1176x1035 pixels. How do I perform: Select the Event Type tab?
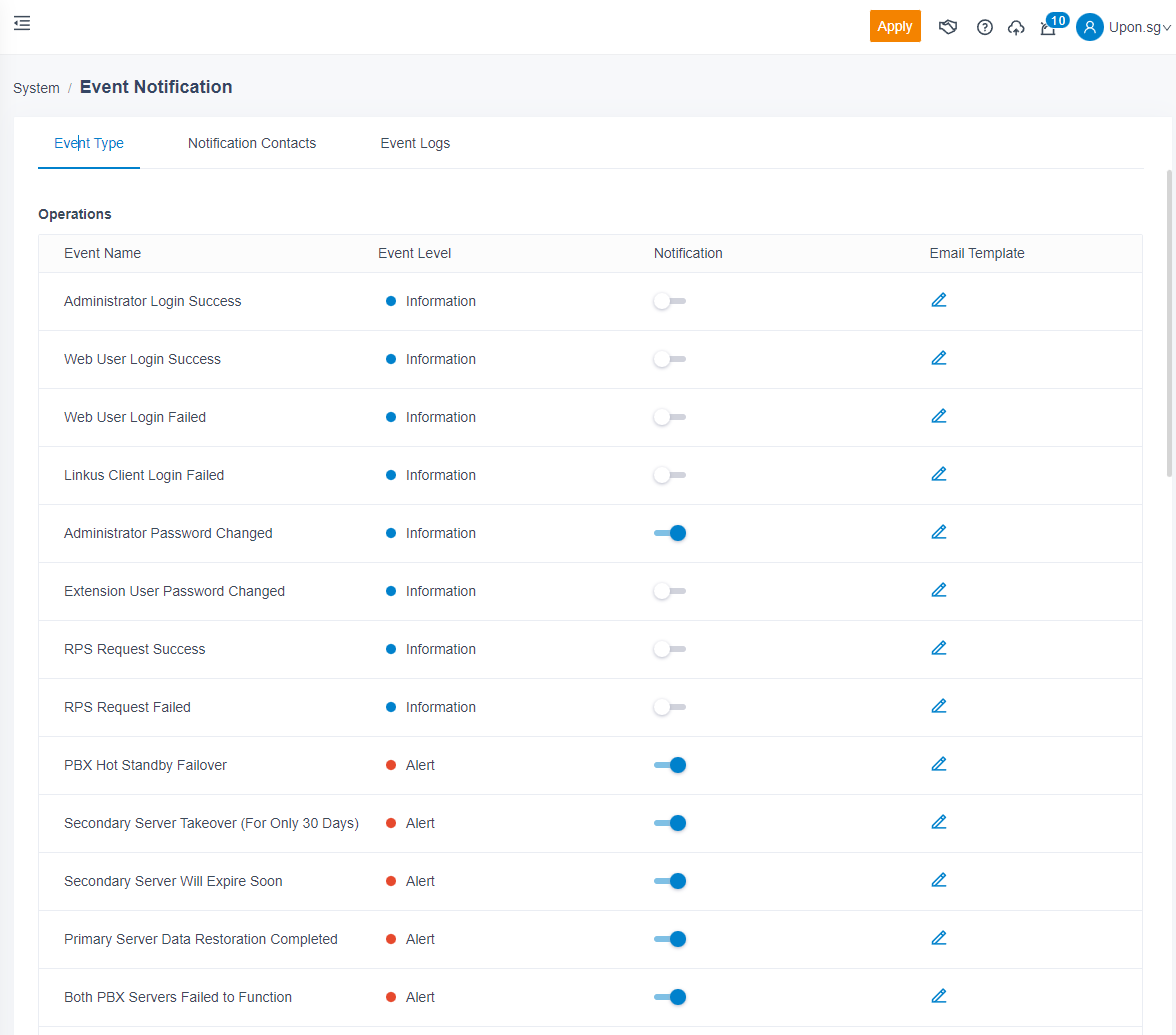coord(89,143)
